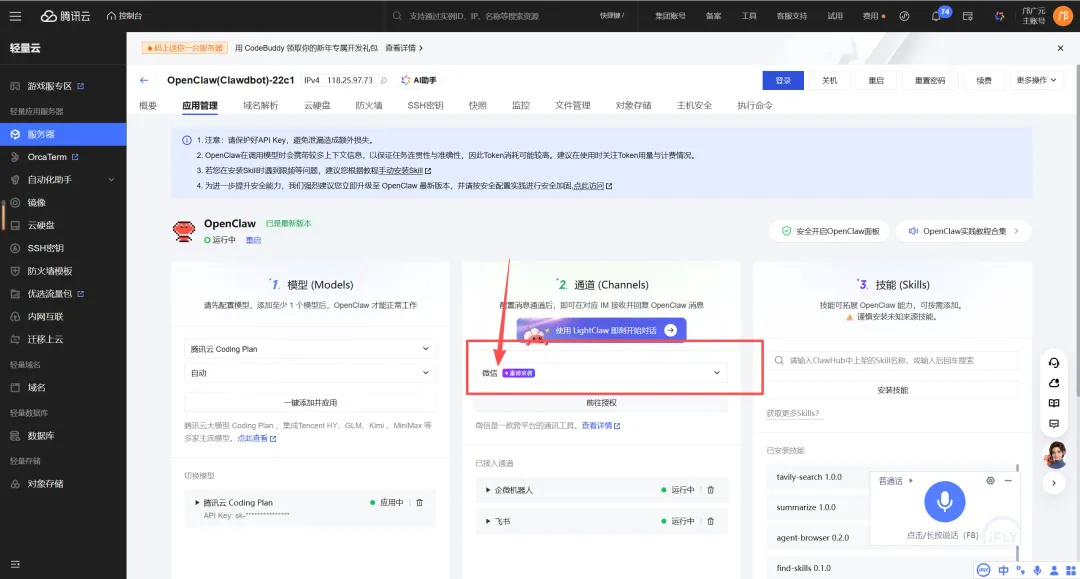Open the AI助手 assistant button
This screenshot has width=1080, height=579.
[418, 81]
